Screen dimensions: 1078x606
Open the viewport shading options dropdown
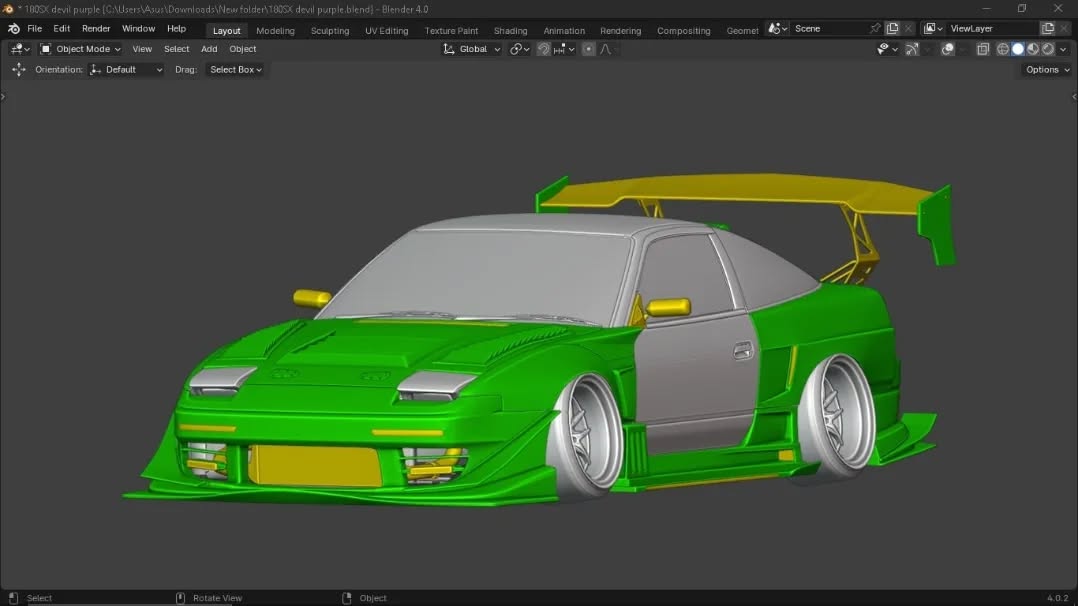click(1064, 49)
